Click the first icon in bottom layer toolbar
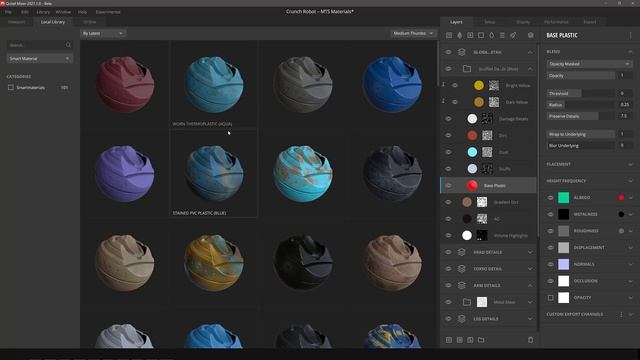Image resolution: width=640 pixels, height=360 pixels. click(x=449, y=340)
